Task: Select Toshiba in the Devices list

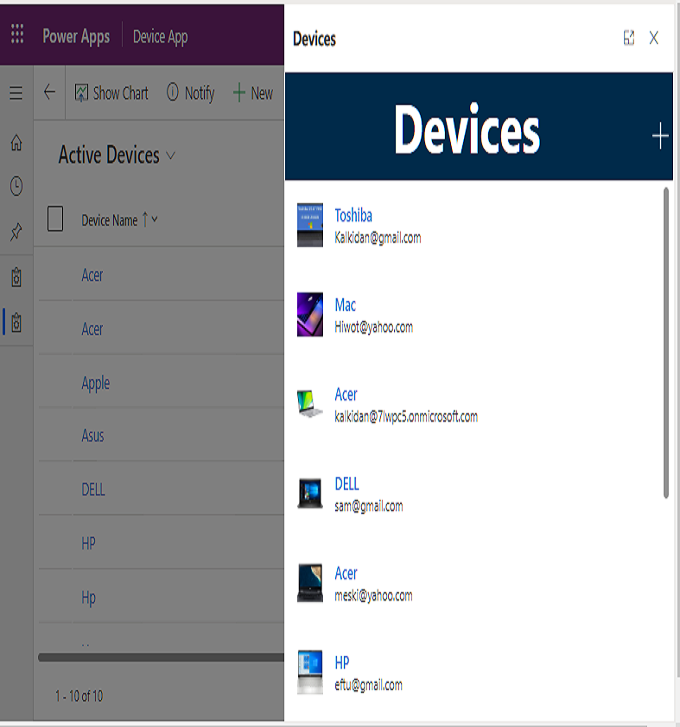Action: coord(354,216)
